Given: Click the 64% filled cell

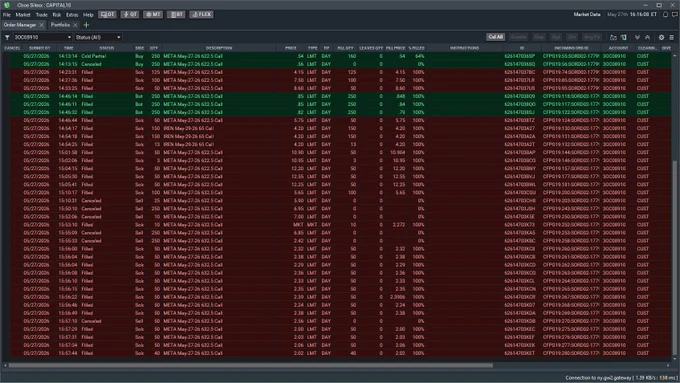Looking at the screenshot, I should click(x=419, y=56).
